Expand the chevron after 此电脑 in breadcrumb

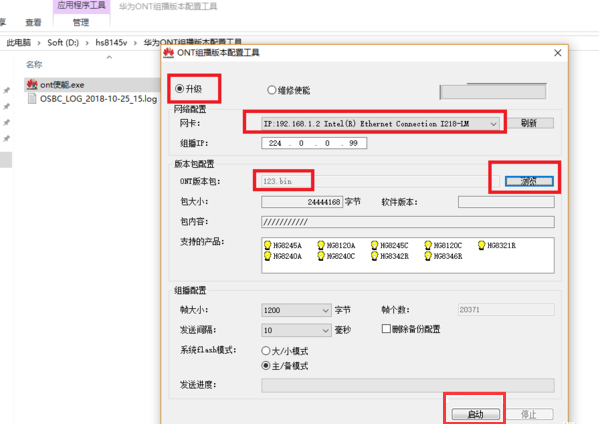point(39,43)
